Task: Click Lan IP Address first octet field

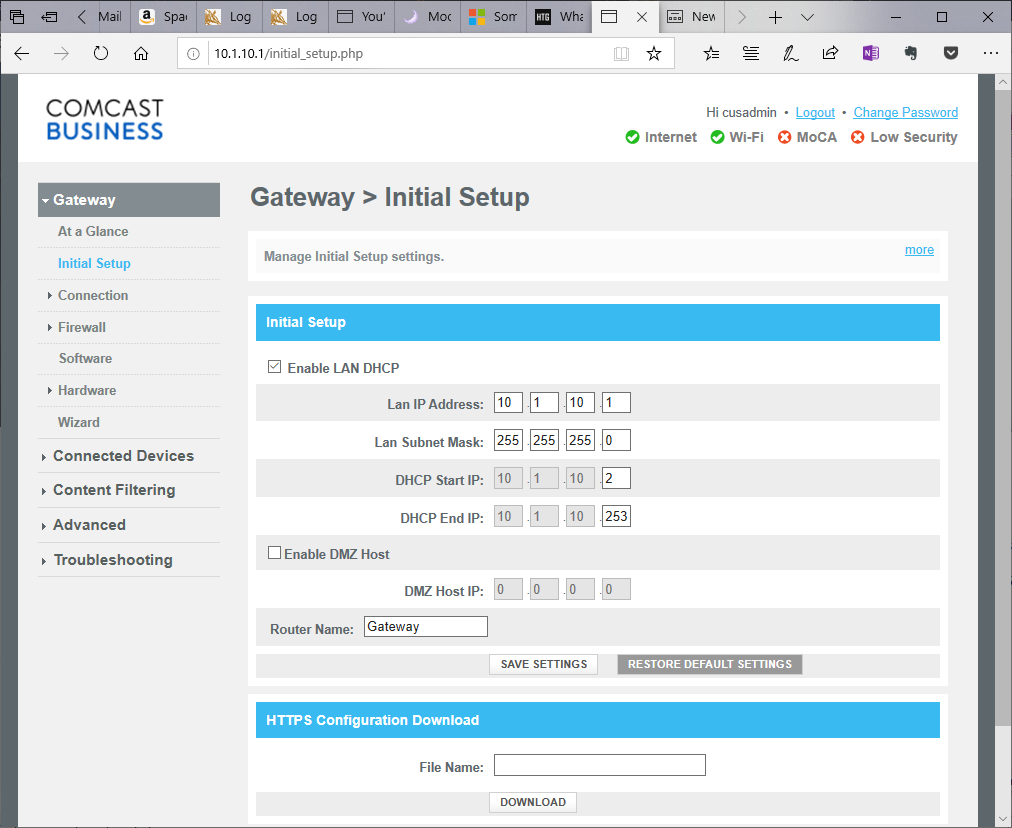Action: click(x=509, y=403)
